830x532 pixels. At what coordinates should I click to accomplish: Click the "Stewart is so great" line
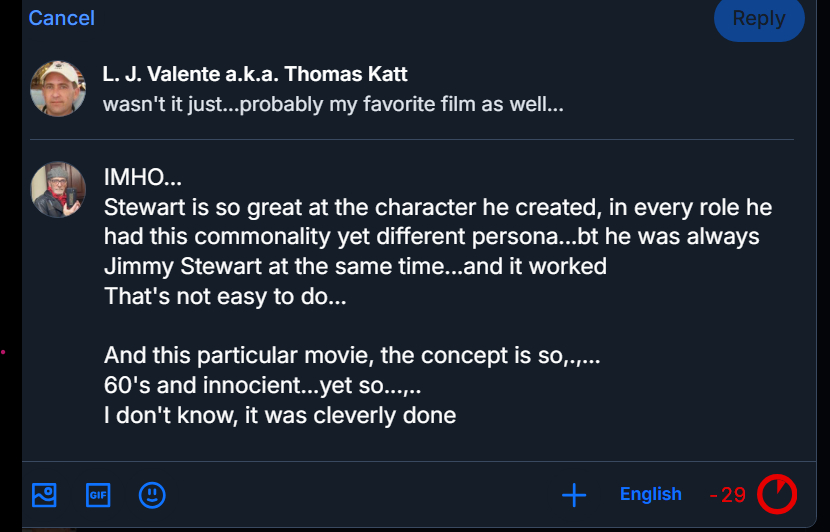click(x=437, y=208)
